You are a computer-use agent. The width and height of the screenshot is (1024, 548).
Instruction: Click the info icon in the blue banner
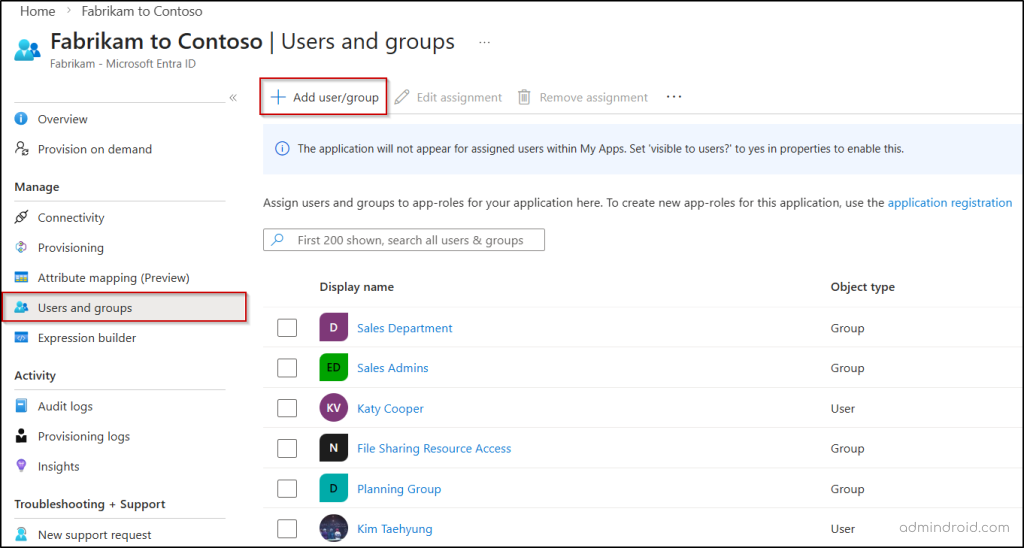[x=282, y=149]
